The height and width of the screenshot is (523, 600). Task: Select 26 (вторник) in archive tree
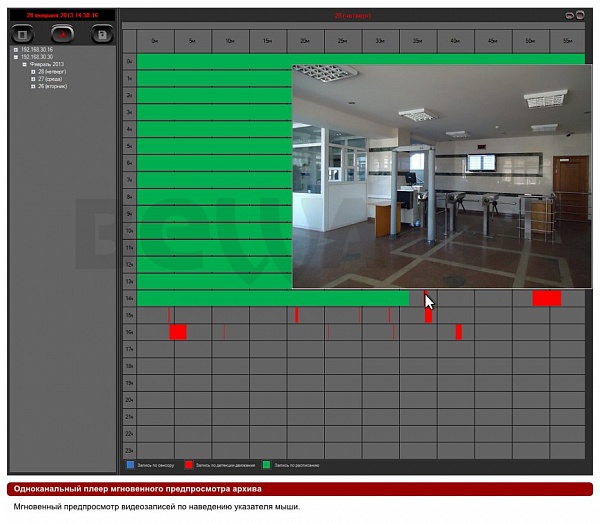click(x=53, y=86)
